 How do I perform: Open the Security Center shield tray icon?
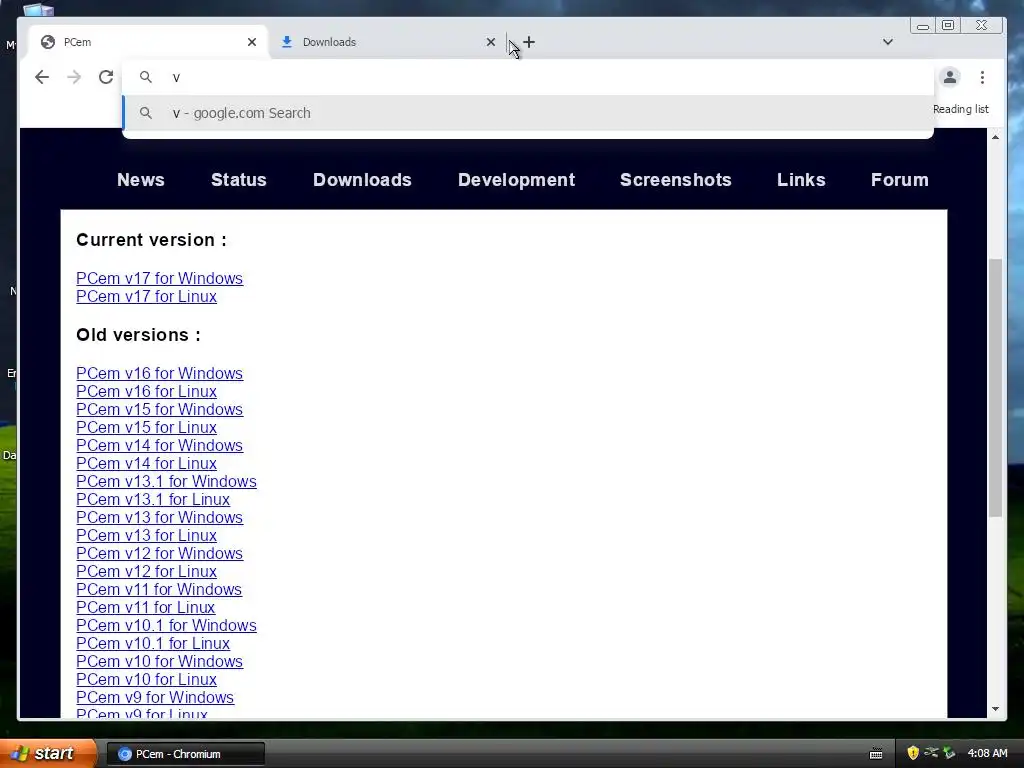point(913,753)
